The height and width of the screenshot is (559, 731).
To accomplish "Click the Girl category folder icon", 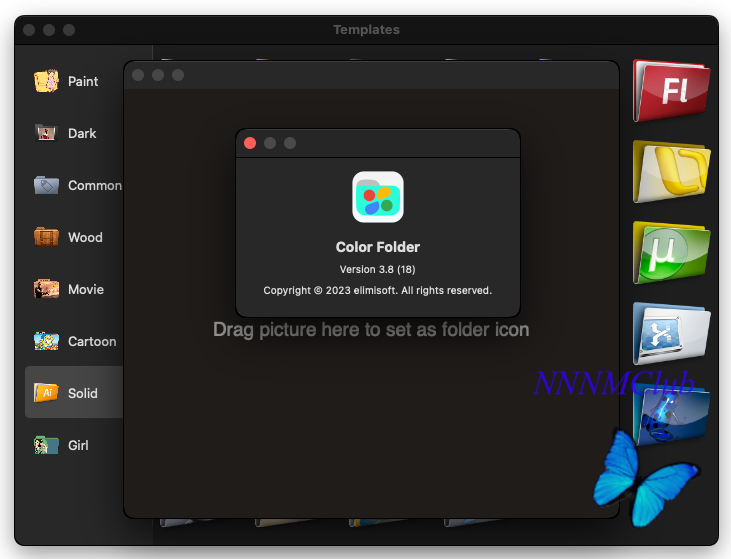I will pos(46,445).
